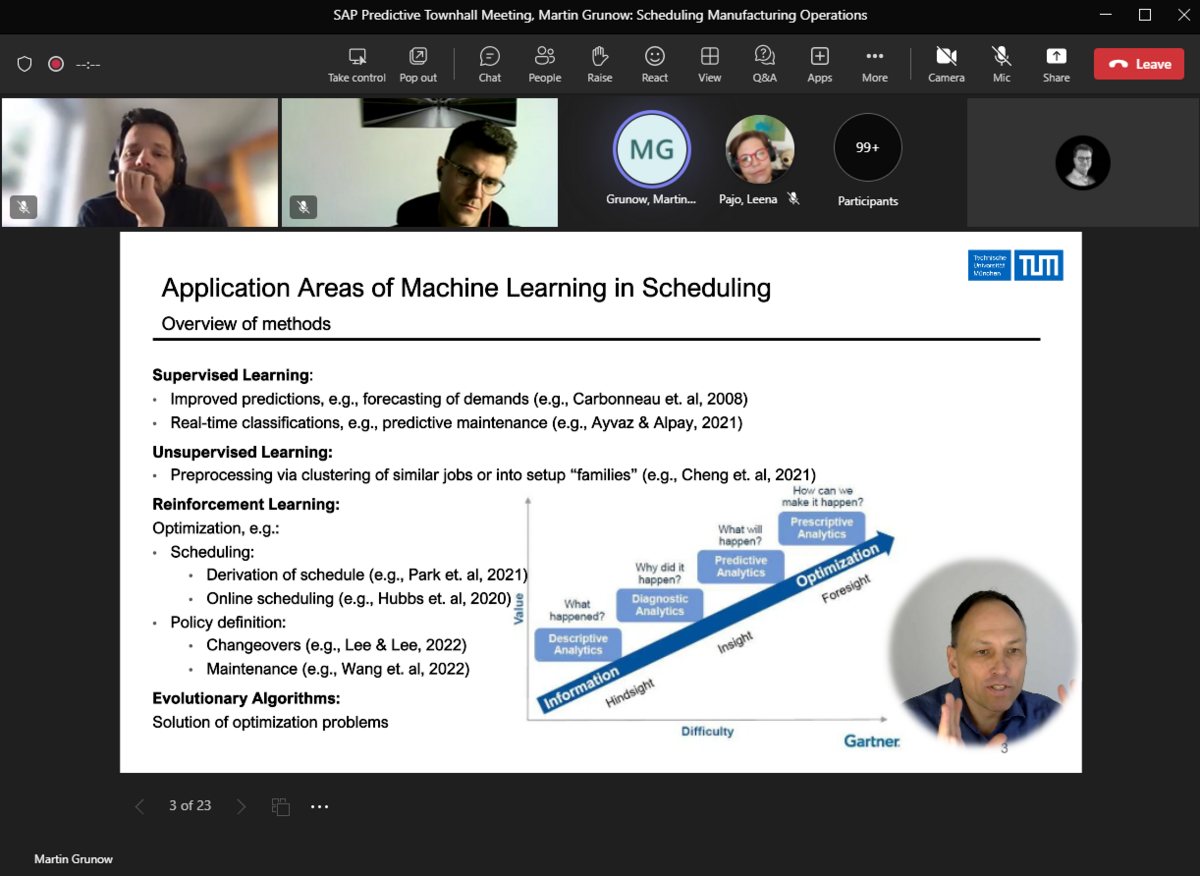Raise your hand

(x=599, y=64)
